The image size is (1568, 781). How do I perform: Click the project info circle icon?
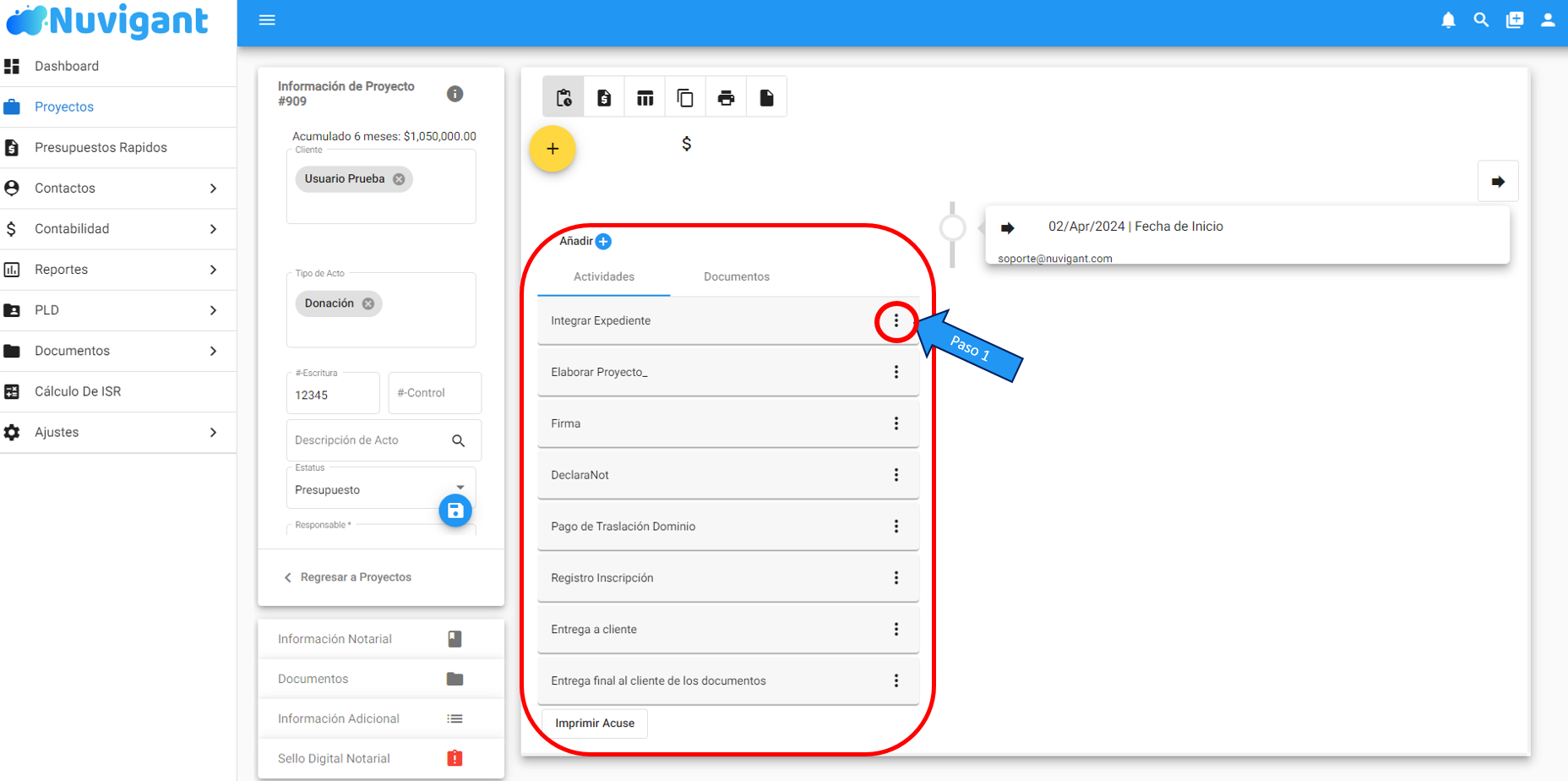(x=455, y=94)
